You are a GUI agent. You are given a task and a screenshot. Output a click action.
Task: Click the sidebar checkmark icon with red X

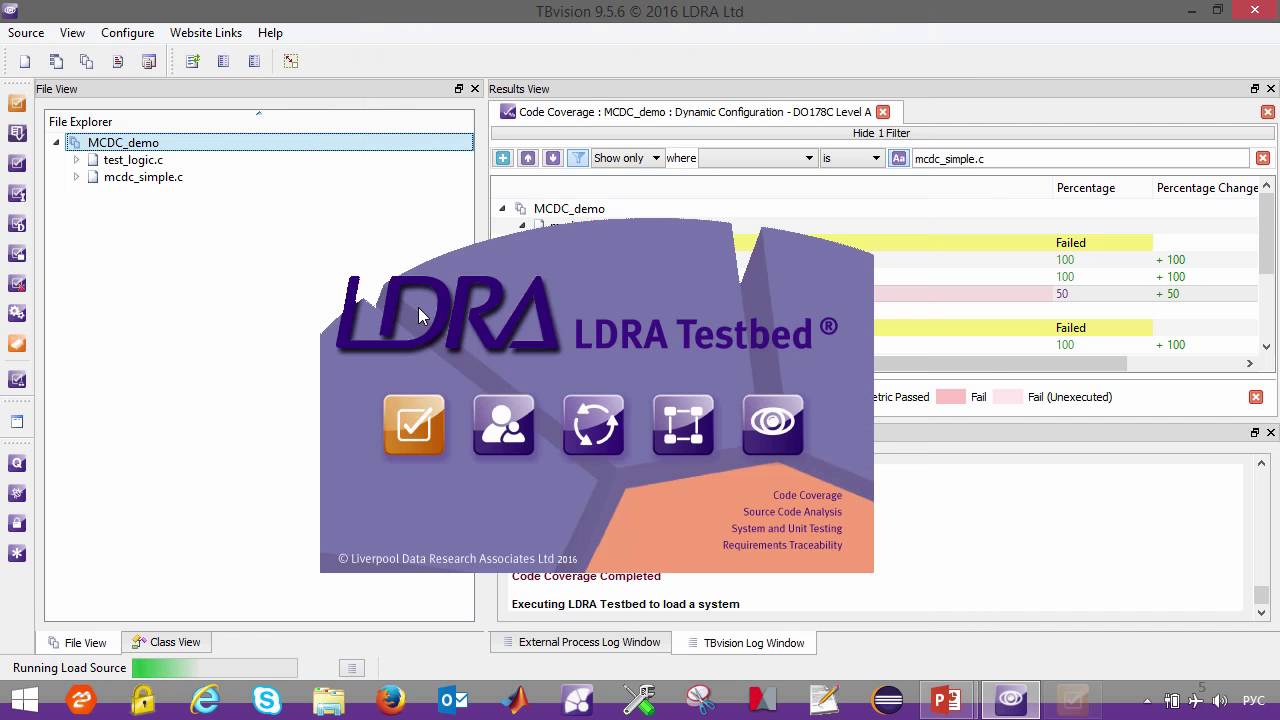coord(17,283)
